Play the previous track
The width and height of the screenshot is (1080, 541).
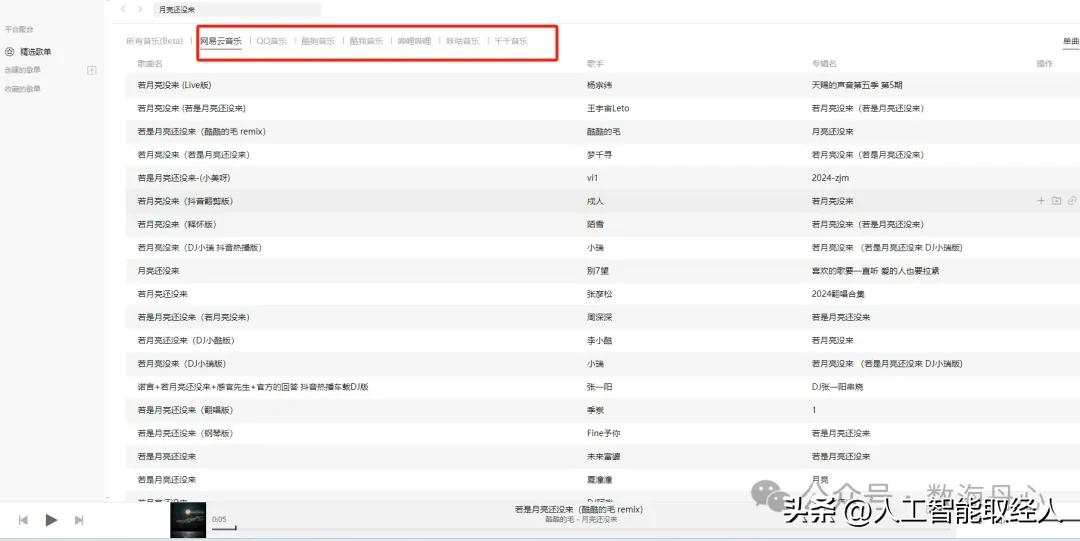23,520
